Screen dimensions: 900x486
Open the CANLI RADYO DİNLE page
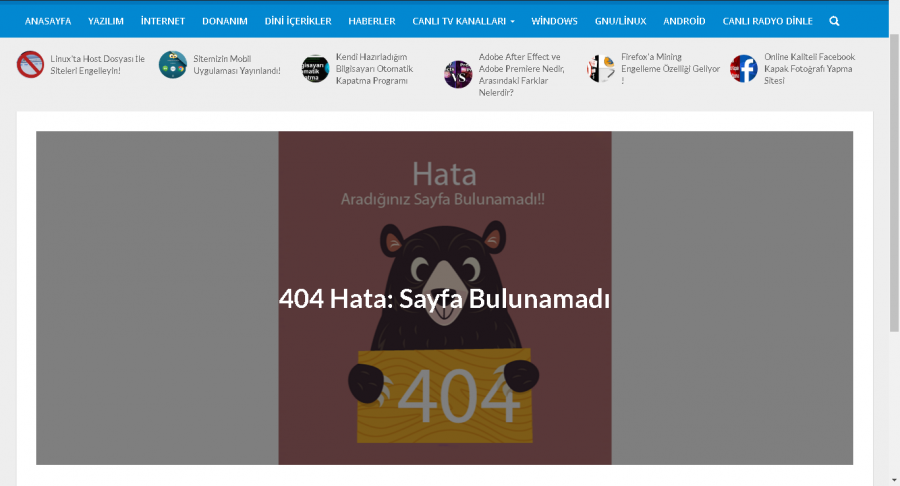pos(767,21)
